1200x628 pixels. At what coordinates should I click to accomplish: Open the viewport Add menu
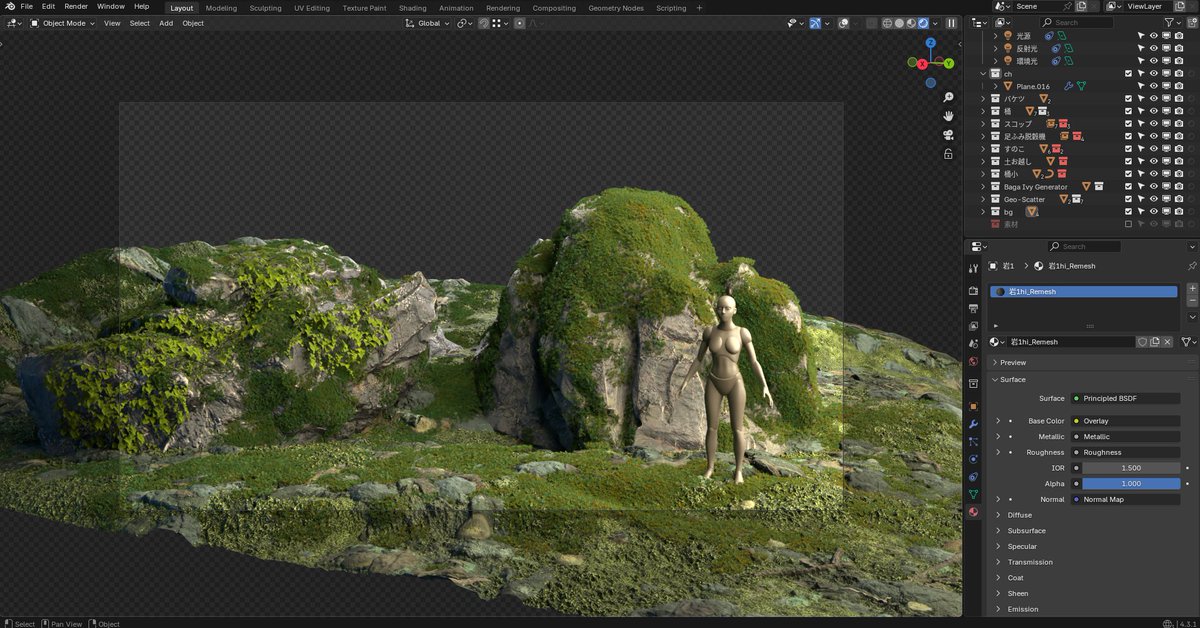tap(166, 23)
